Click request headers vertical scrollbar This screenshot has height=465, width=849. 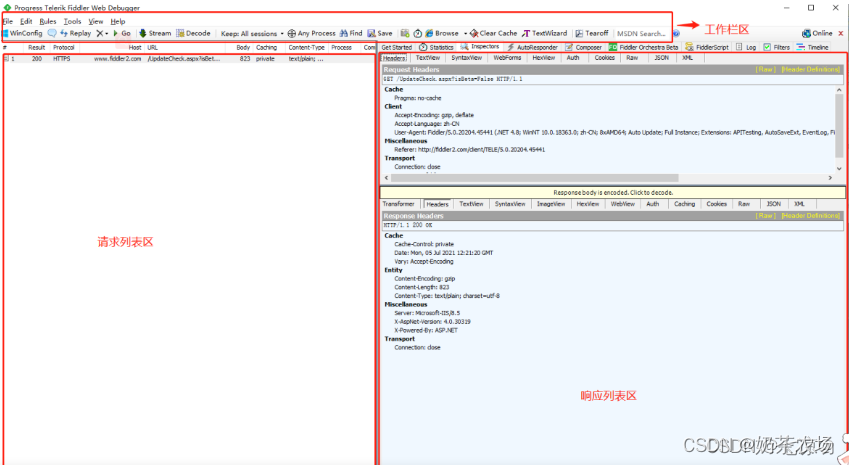coord(839,127)
